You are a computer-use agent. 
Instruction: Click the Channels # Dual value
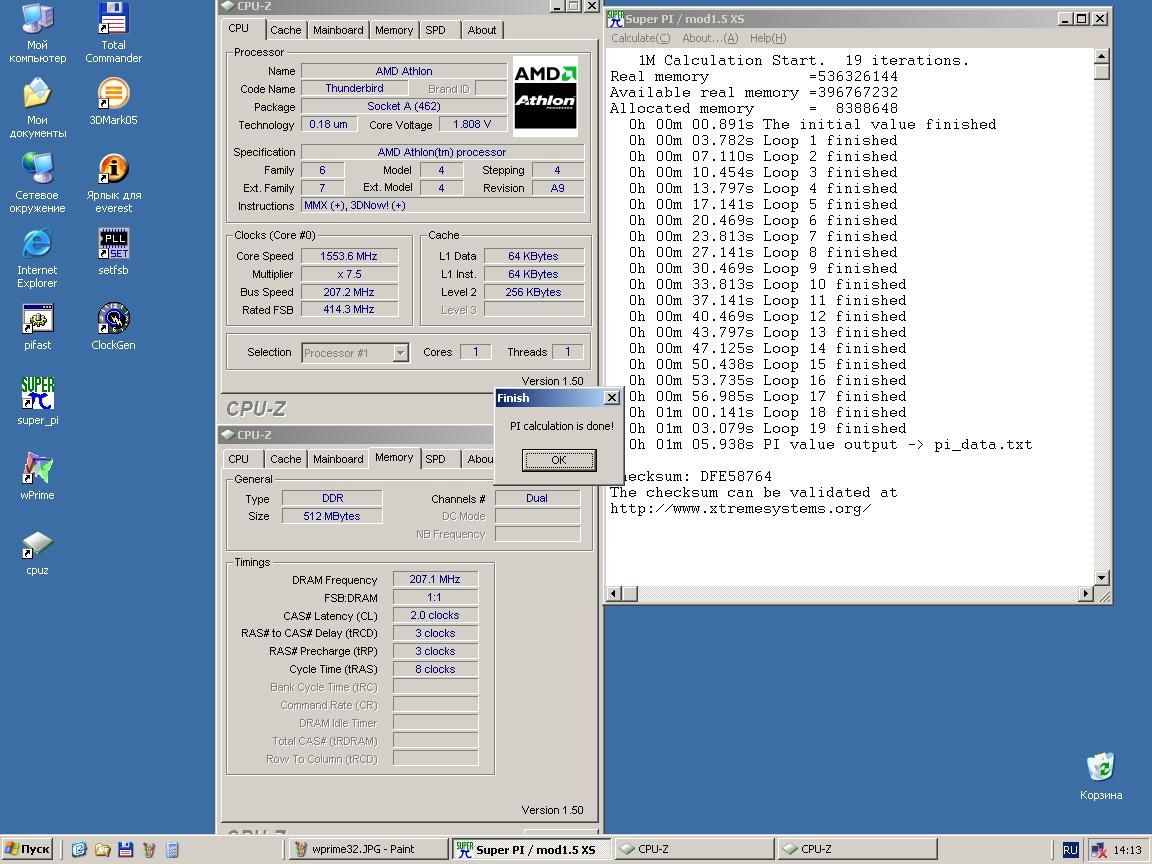(x=537, y=497)
